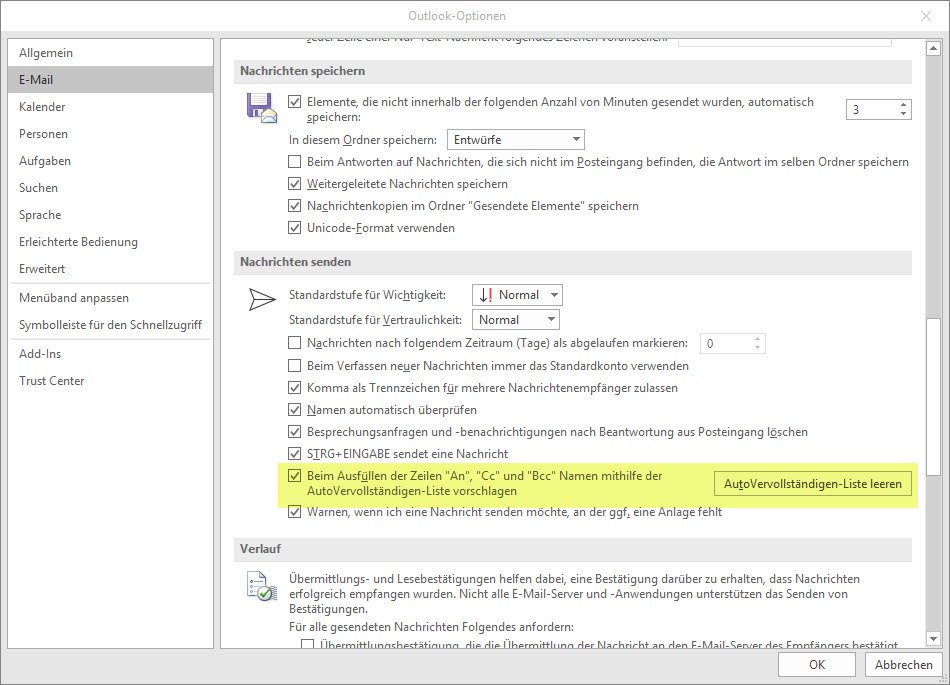
Task: Enable Übermittlungsbestätigung checkbox
Action: (x=308, y=644)
